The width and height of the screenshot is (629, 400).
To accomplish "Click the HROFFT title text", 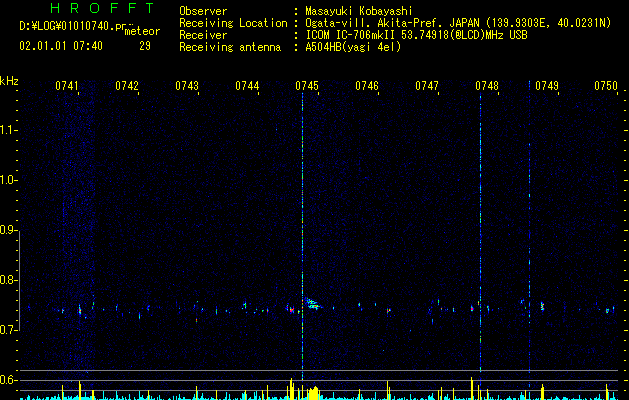I will pos(103,8).
